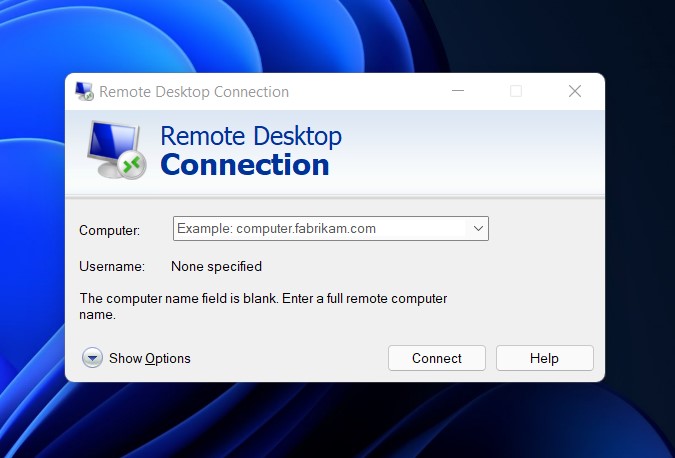Click into the Computer name field

[331, 229]
